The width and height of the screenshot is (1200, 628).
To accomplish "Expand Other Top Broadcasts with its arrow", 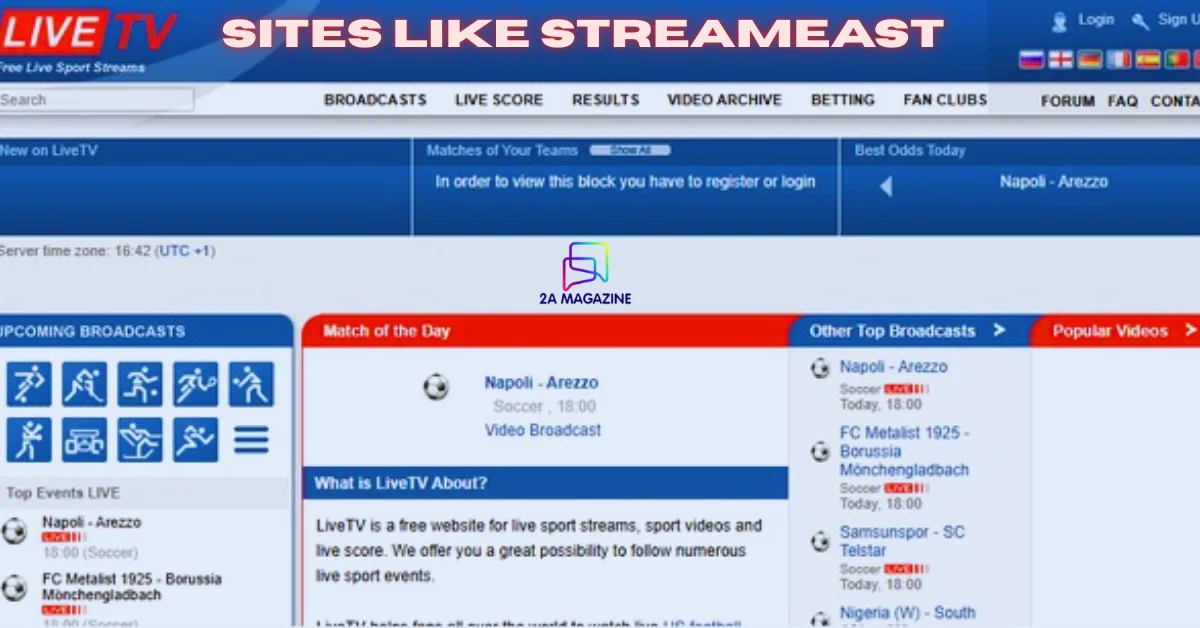I will click(999, 330).
